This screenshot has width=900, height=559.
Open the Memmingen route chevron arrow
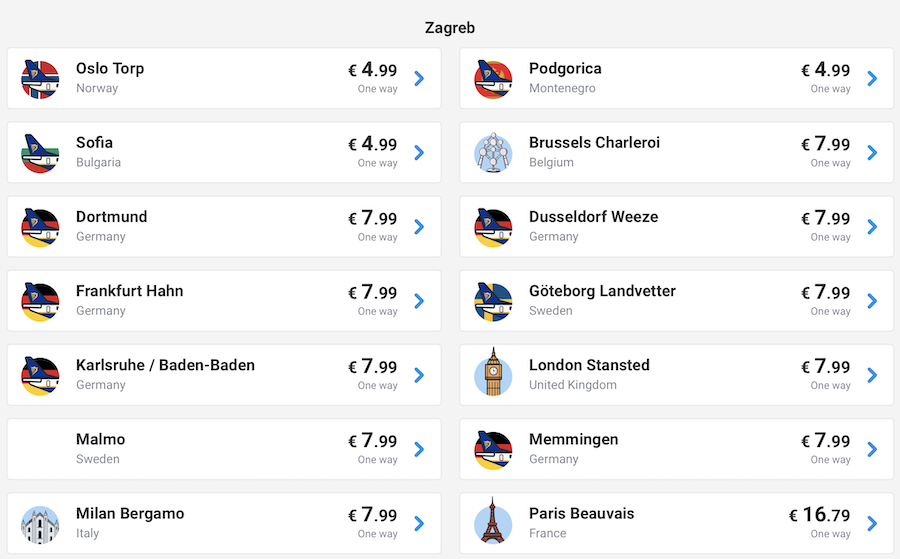coord(872,449)
